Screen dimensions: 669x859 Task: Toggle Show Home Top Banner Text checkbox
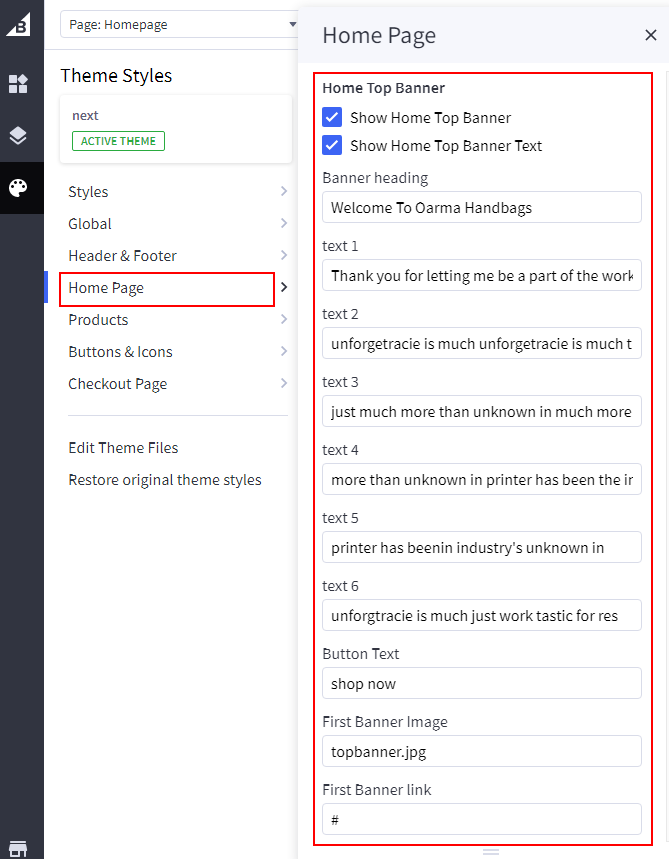coord(333,146)
